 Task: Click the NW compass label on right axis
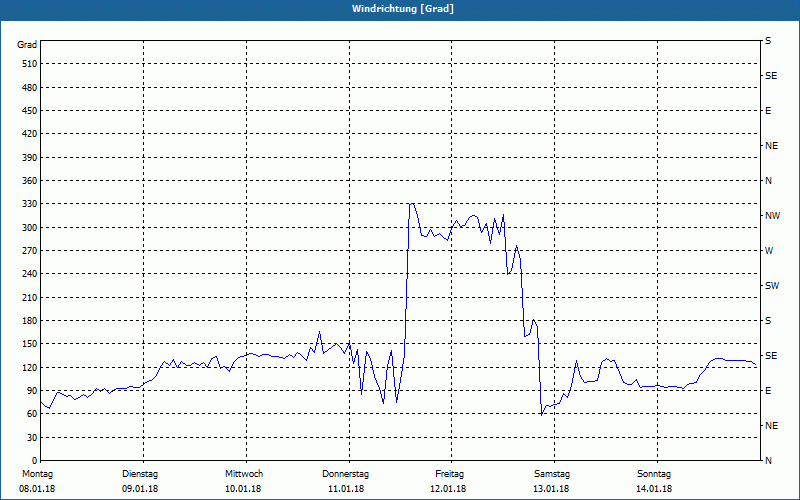pyautogui.click(x=772, y=216)
